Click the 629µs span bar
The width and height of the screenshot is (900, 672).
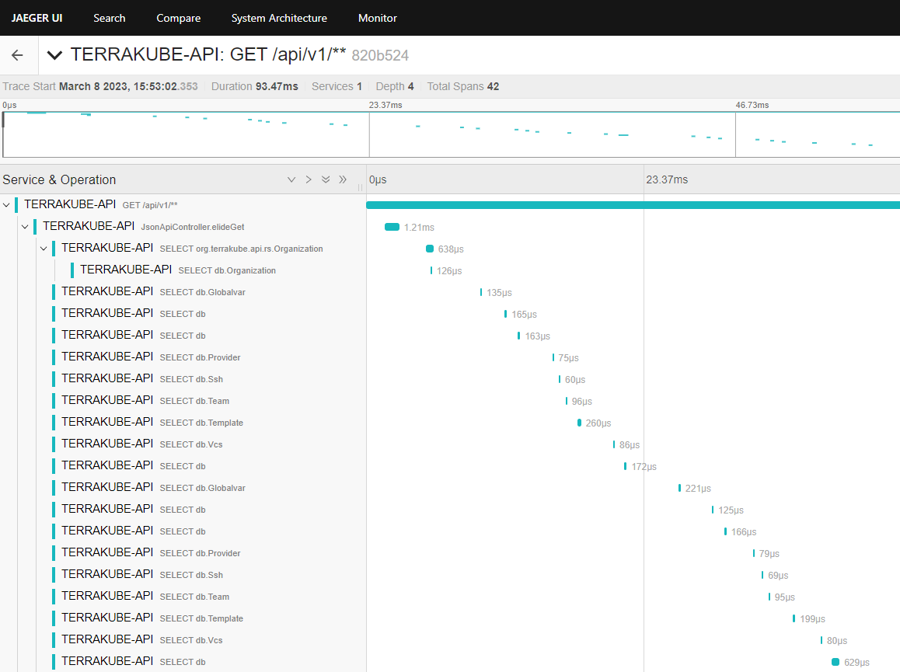point(836,662)
